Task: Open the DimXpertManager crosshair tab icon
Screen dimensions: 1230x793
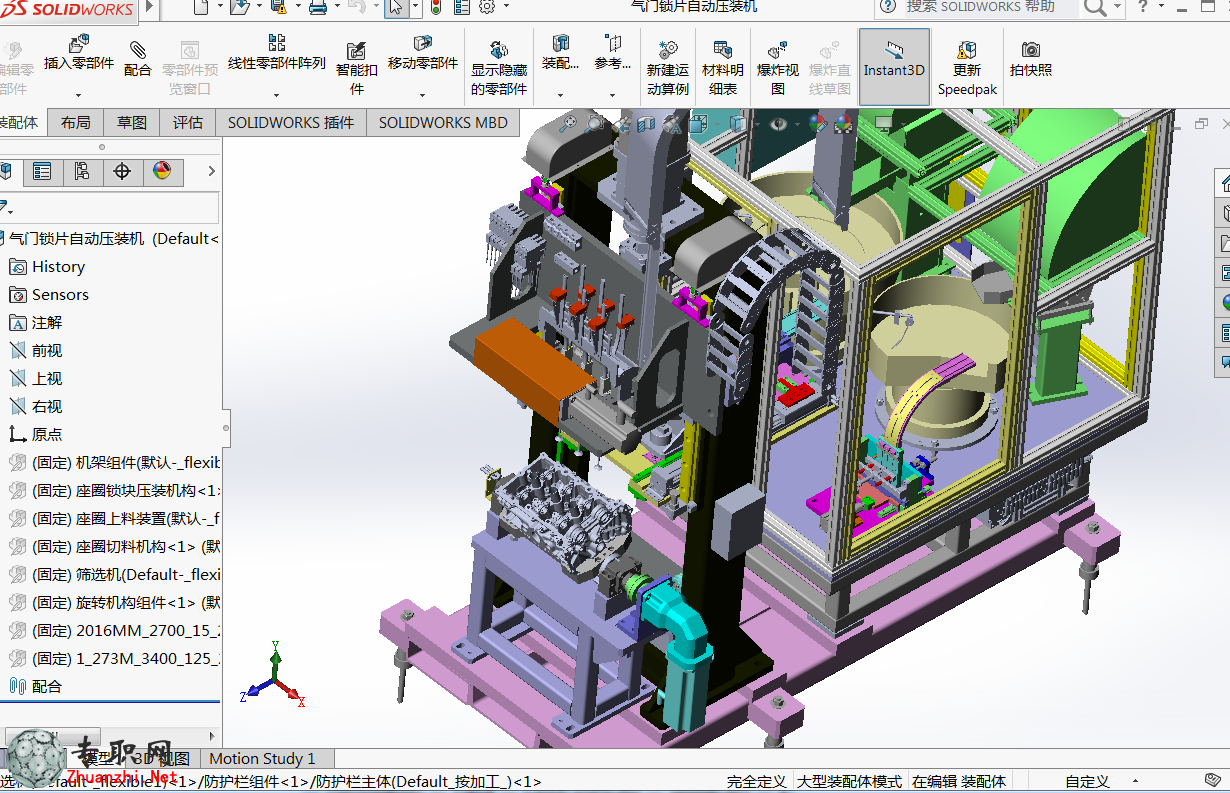Action: click(x=122, y=172)
